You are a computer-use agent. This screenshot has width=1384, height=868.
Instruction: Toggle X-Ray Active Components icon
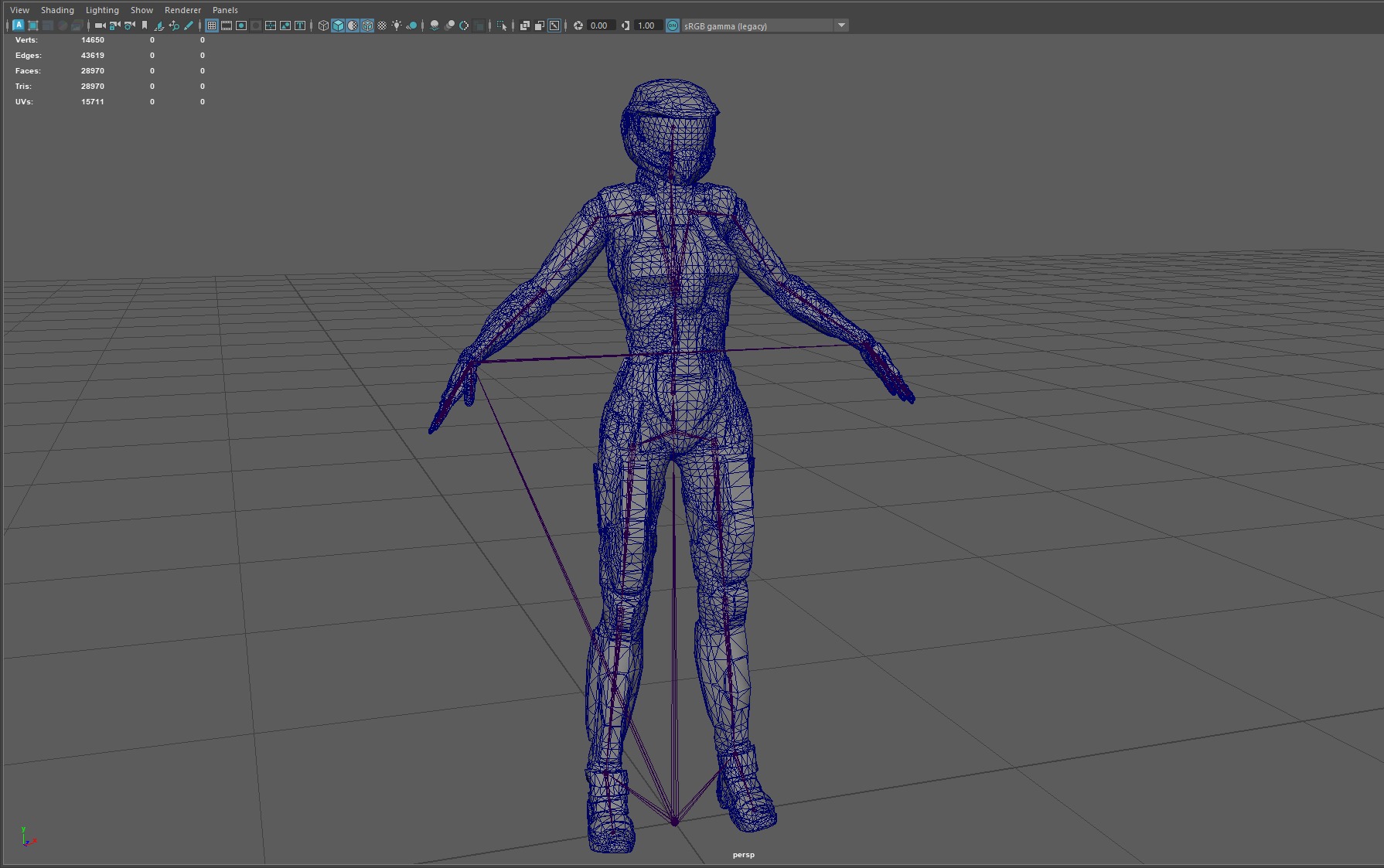(x=540, y=26)
